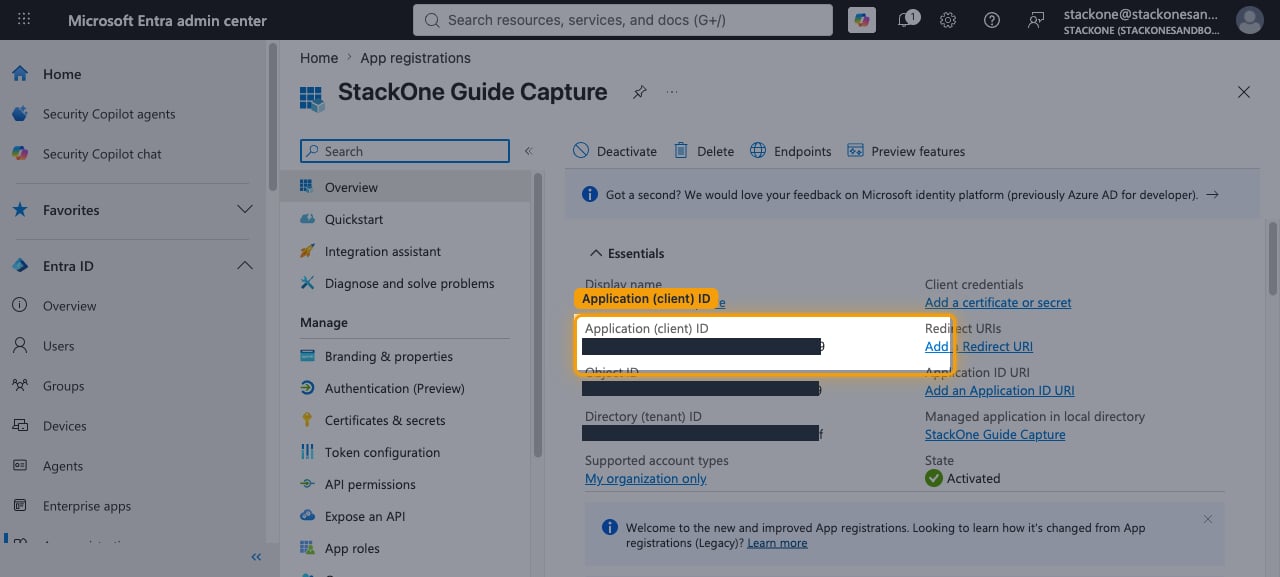Dismiss the welcome App registrations banner
Viewport: 1280px width, 577px height.
pyautogui.click(x=1208, y=520)
